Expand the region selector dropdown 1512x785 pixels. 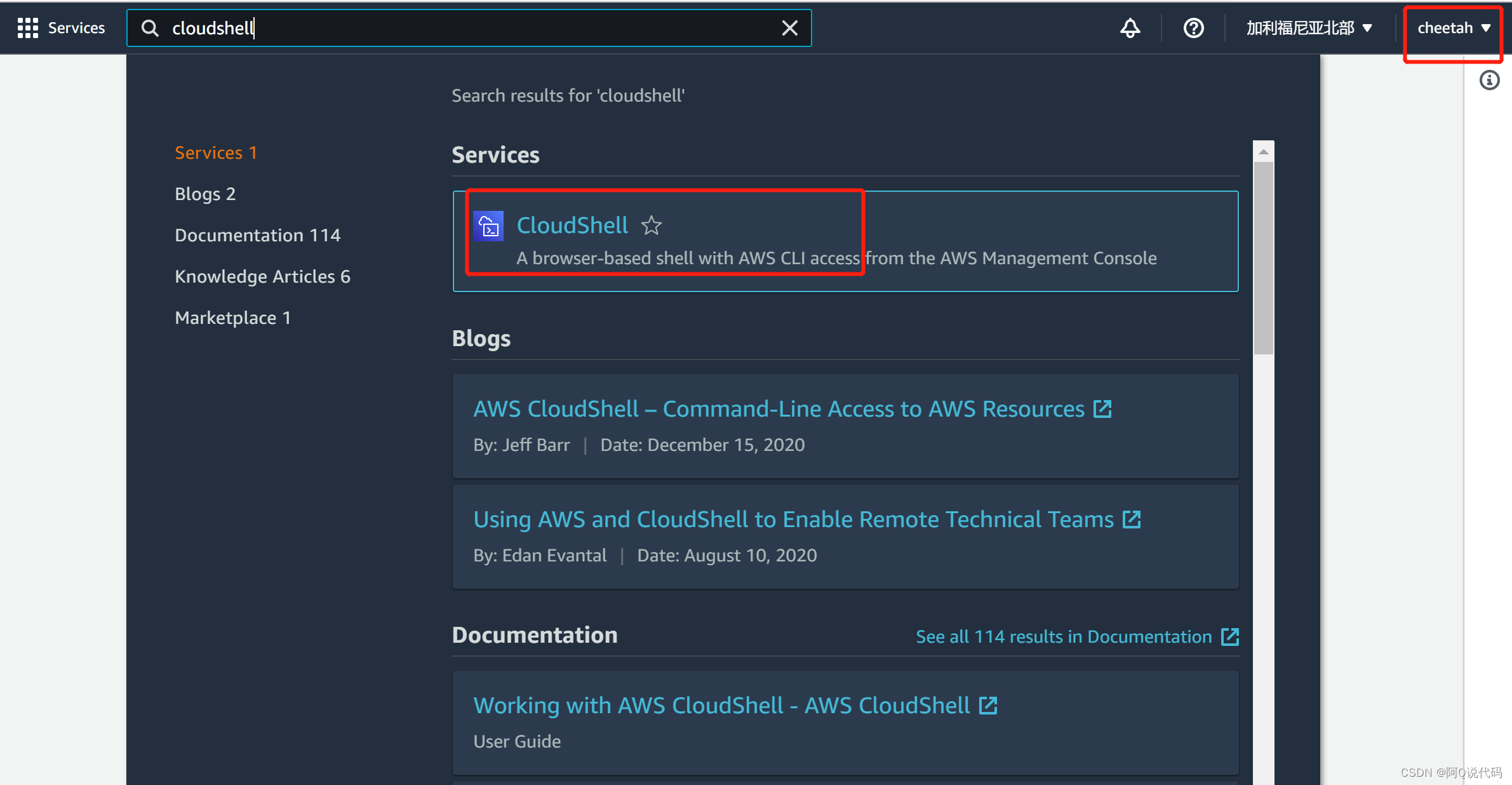[x=1309, y=28]
